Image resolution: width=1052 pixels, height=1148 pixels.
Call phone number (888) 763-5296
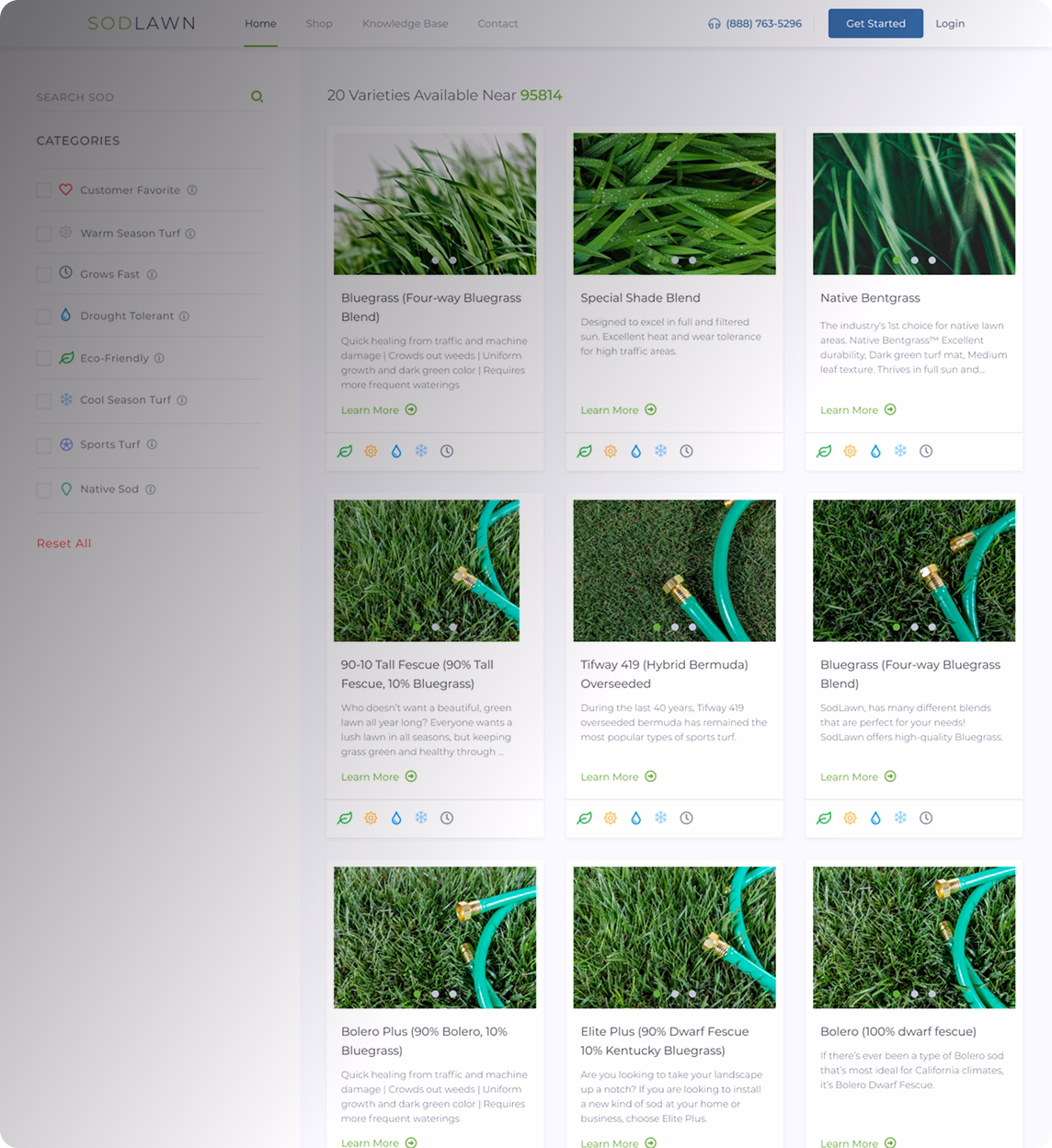pos(763,24)
